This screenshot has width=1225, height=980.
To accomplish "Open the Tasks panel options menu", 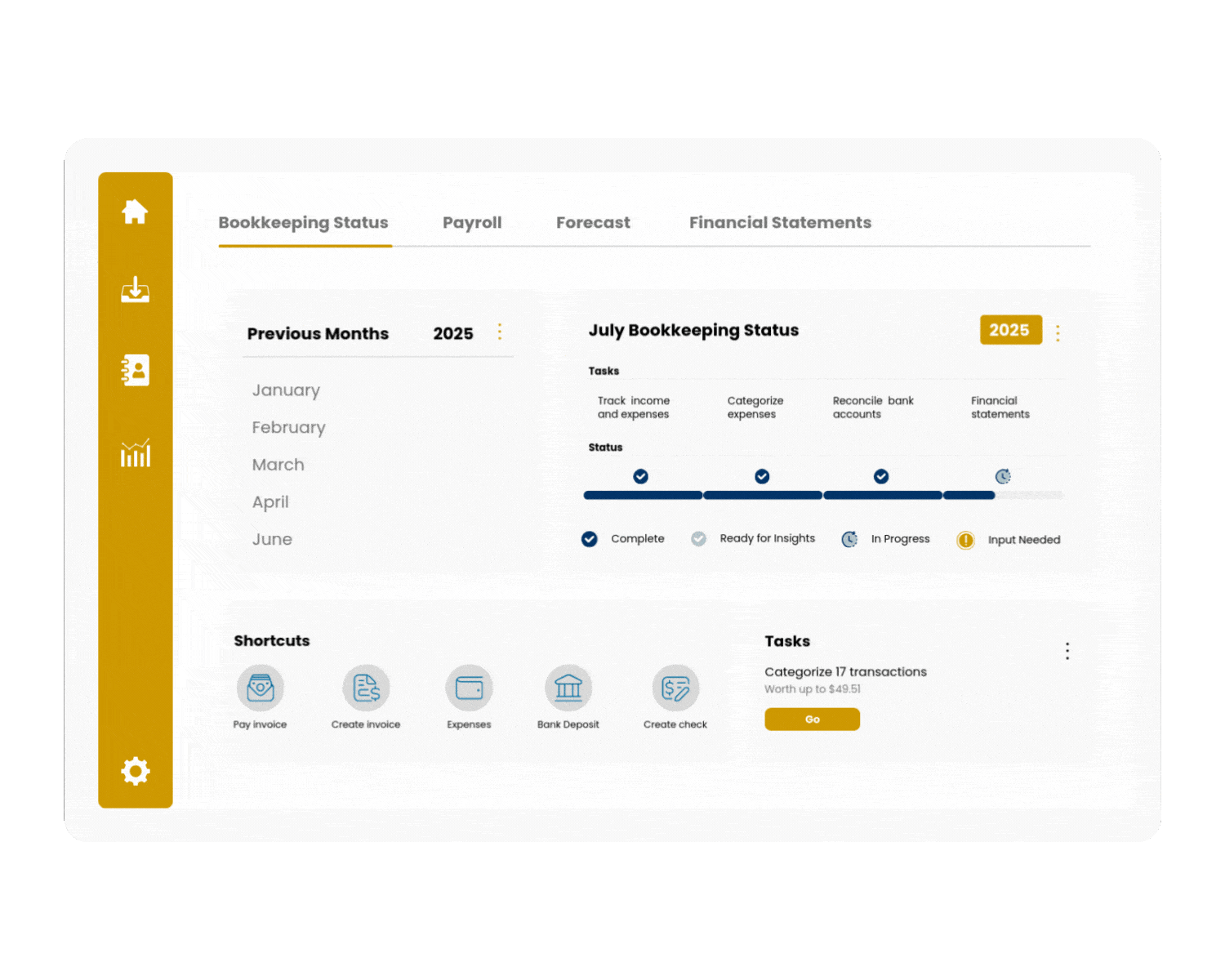I will pos(1067,651).
